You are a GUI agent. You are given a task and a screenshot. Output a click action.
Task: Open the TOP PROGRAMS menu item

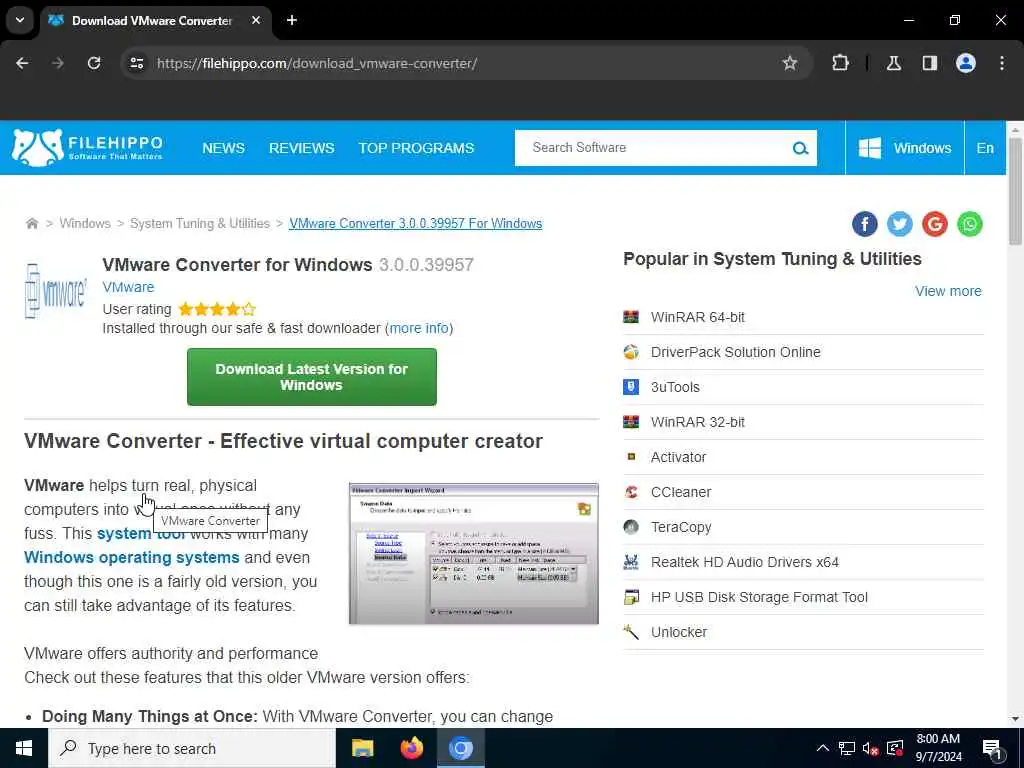(416, 148)
